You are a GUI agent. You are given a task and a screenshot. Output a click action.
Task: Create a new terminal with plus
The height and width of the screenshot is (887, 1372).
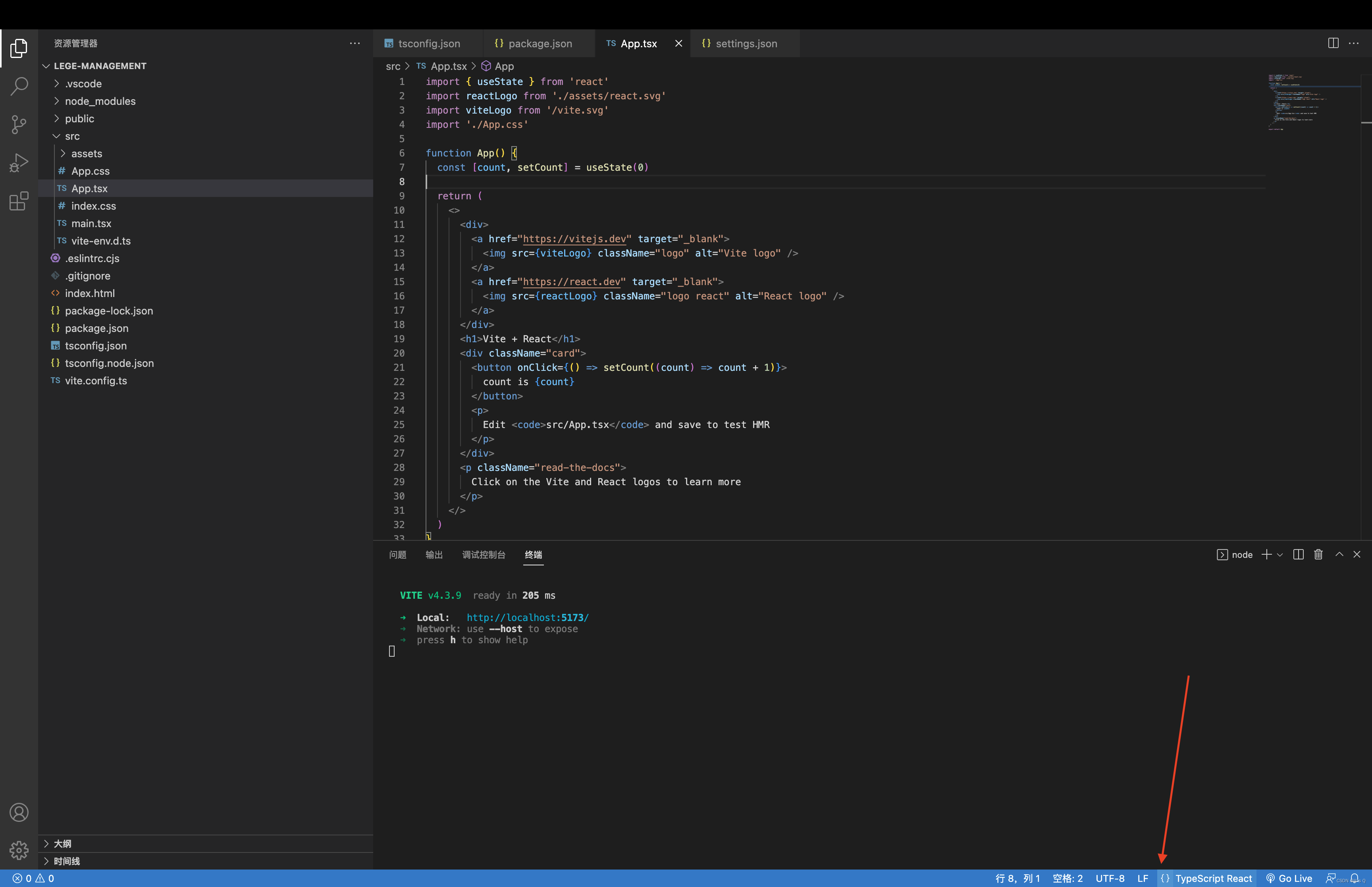click(1267, 554)
